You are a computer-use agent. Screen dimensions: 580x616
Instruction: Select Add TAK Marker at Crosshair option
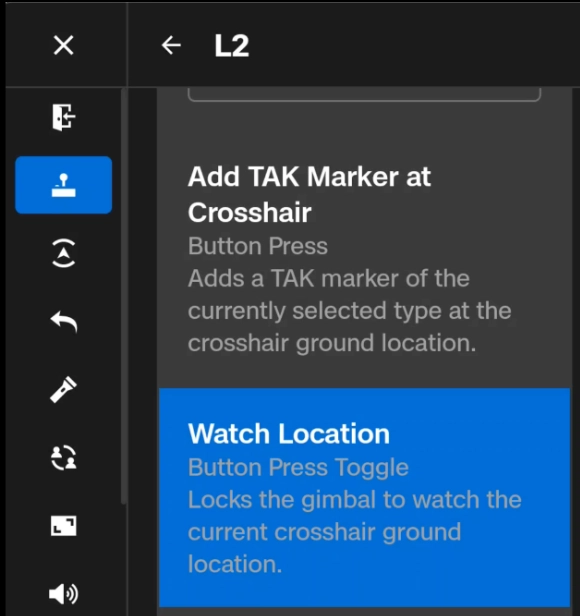tap(364, 259)
